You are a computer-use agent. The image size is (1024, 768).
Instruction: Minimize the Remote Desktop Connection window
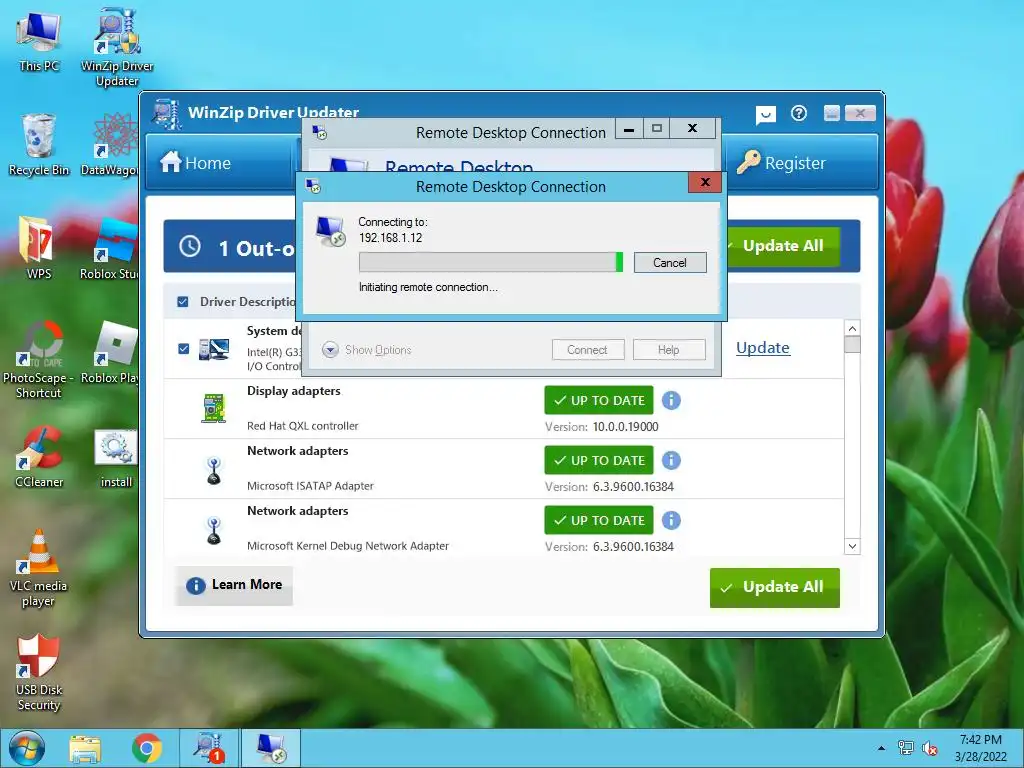tap(629, 128)
